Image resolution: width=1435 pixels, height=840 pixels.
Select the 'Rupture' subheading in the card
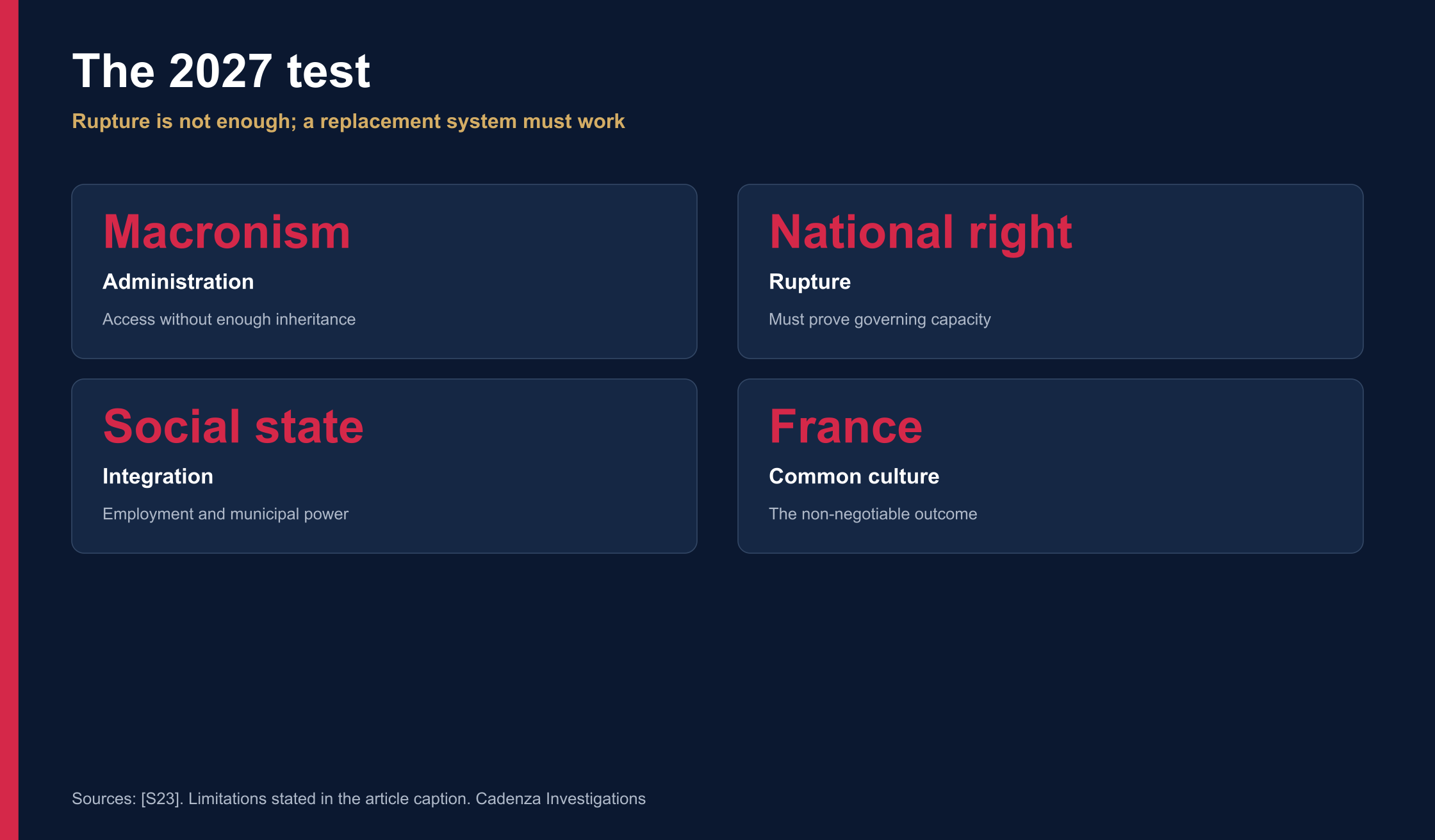[x=810, y=282]
